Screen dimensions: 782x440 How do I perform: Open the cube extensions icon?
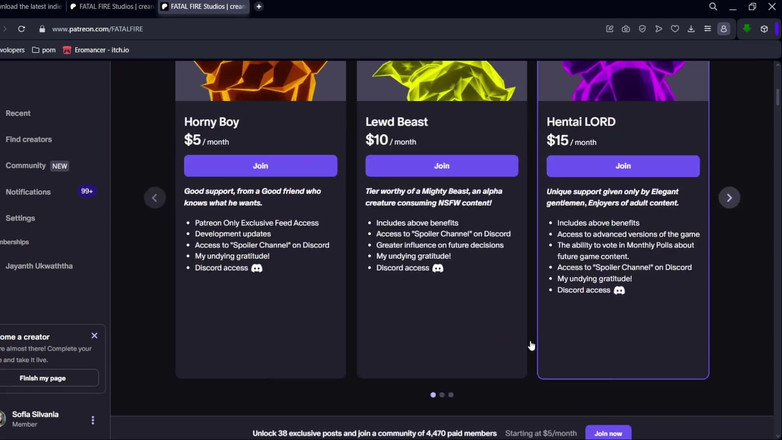(x=764, y=29)
